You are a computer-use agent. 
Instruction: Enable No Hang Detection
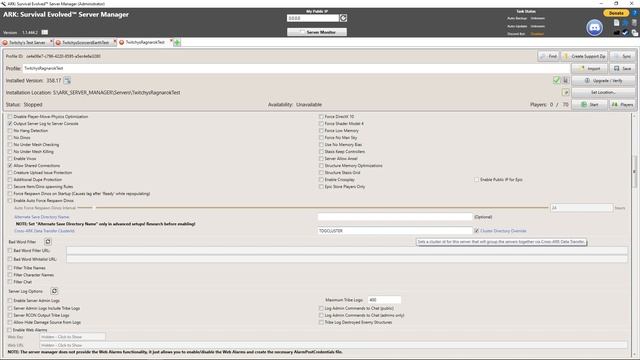(10, 131)
